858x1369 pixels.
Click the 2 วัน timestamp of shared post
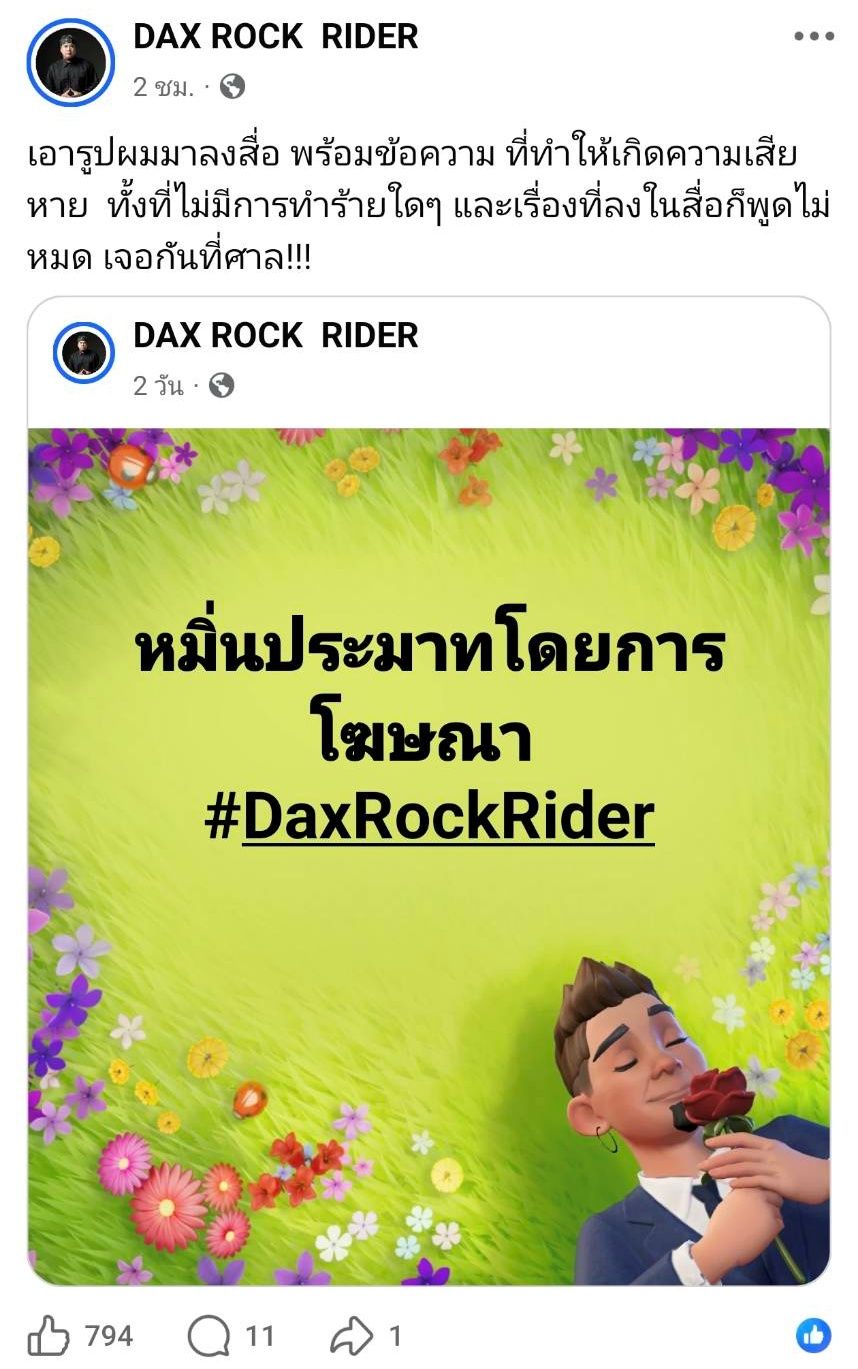pos(159,385)
